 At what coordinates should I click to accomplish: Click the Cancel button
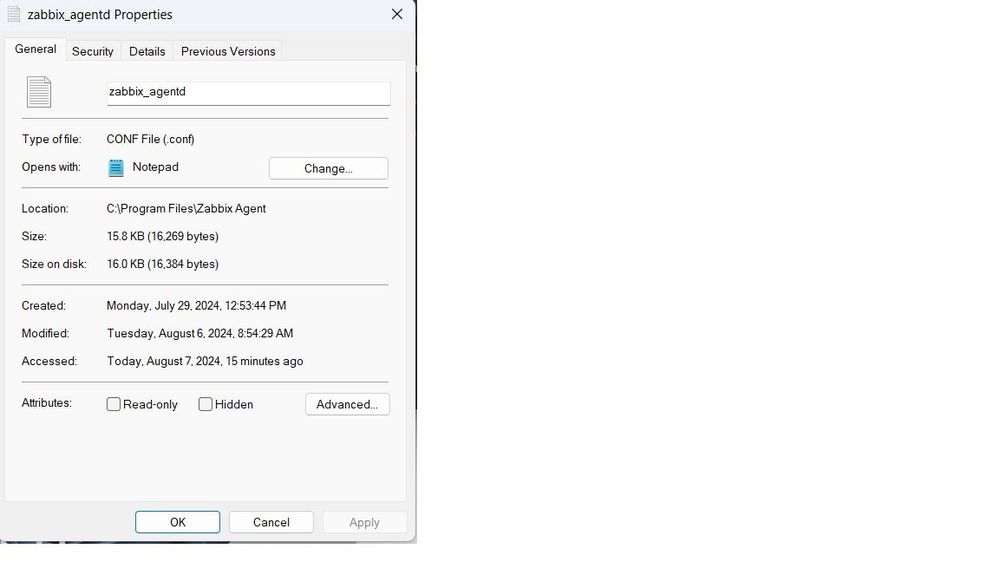tap(271, 522)
